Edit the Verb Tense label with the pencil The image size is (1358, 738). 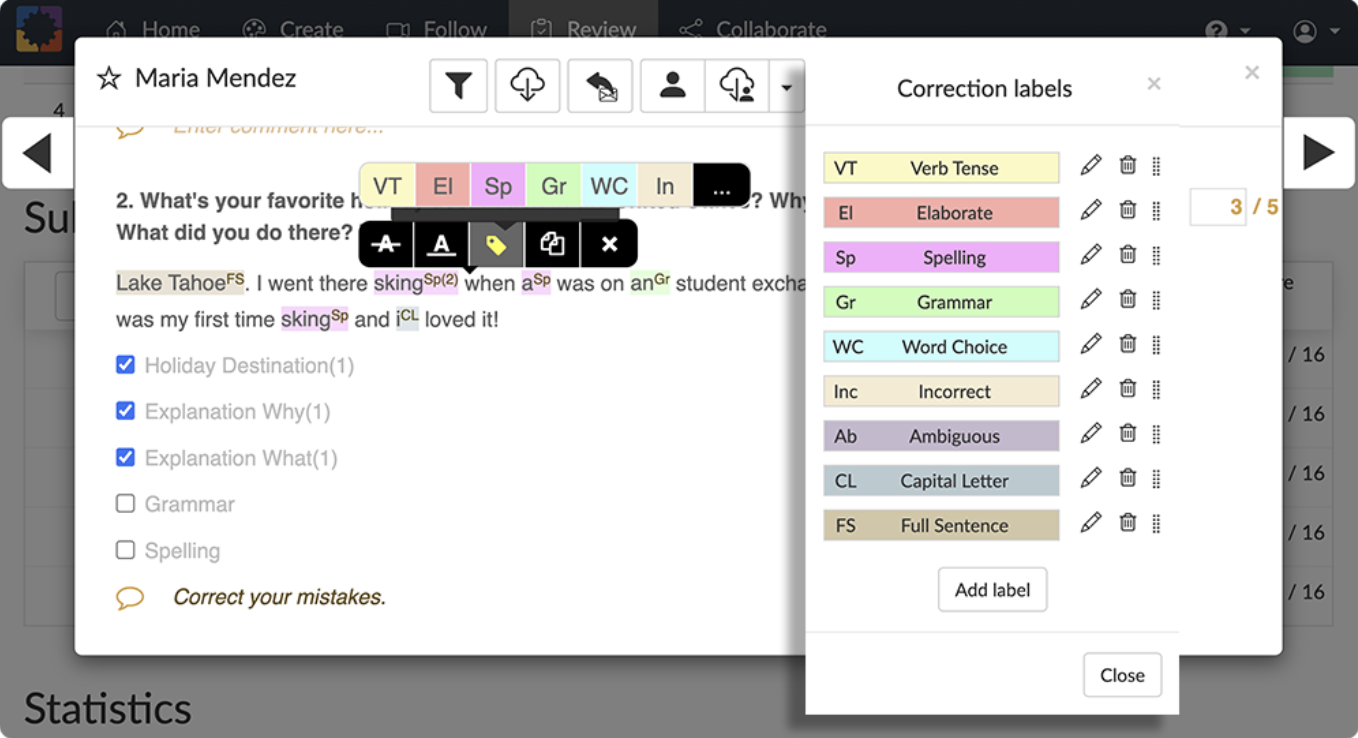(1090, 166)
